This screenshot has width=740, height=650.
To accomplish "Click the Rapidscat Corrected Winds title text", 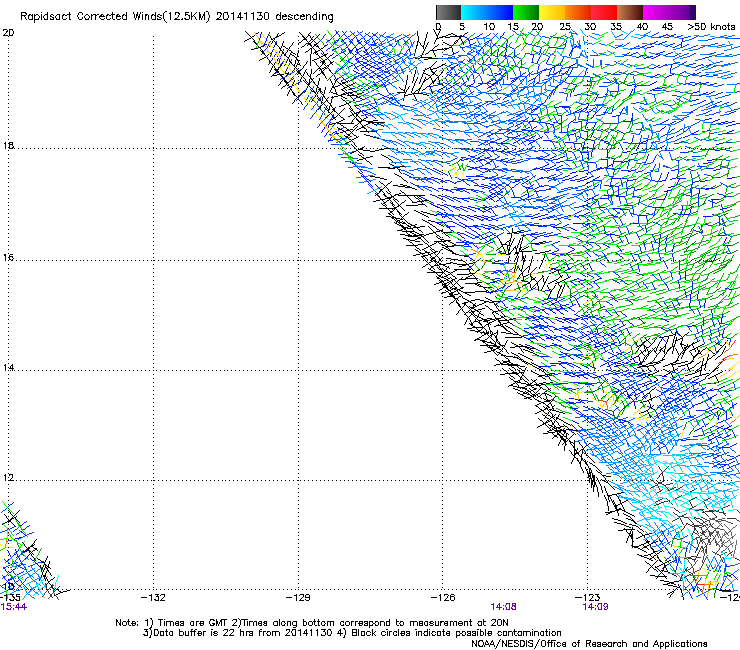I will coord(177,17).
